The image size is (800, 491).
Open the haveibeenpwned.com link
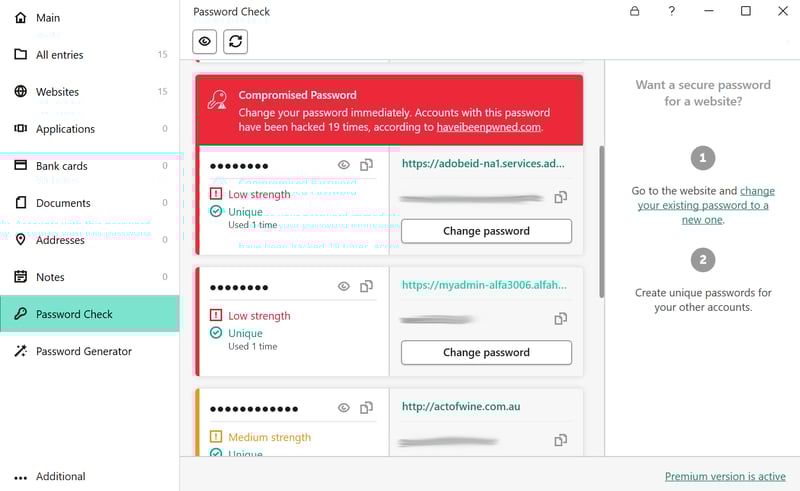tap(488, 127)
